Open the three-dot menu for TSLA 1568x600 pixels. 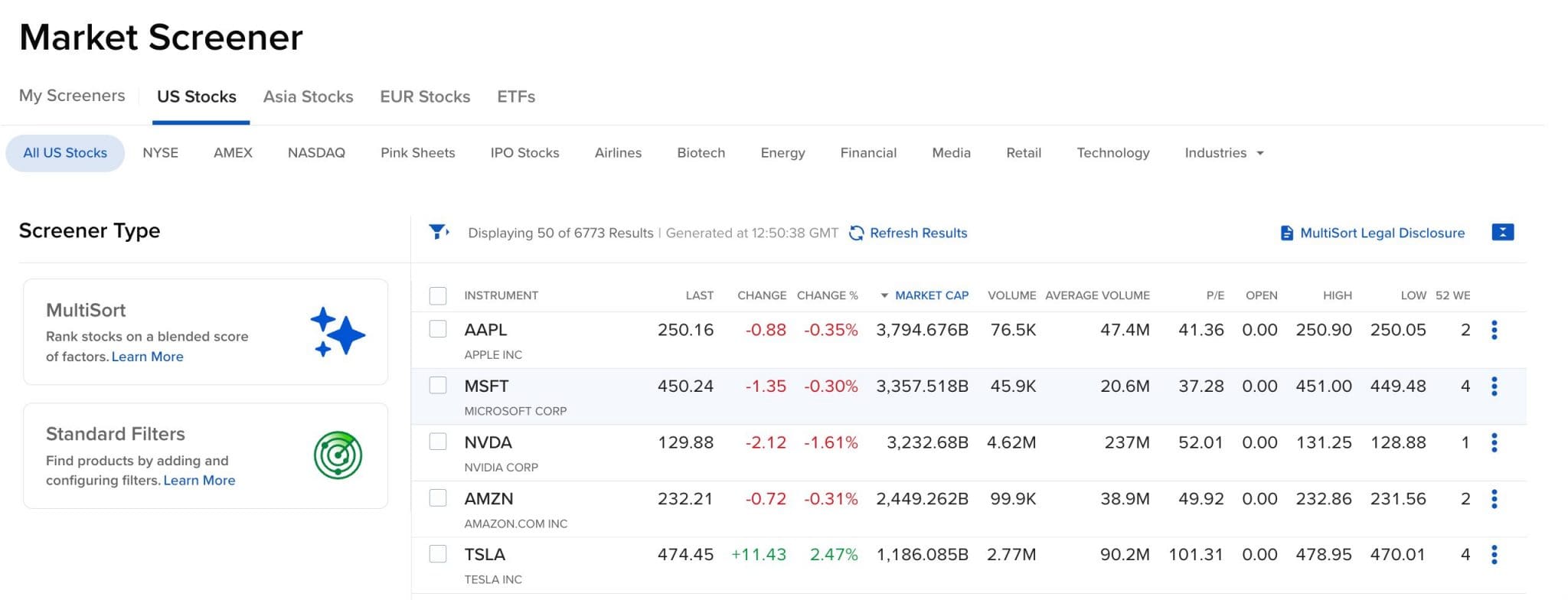tap(1494, 555)
